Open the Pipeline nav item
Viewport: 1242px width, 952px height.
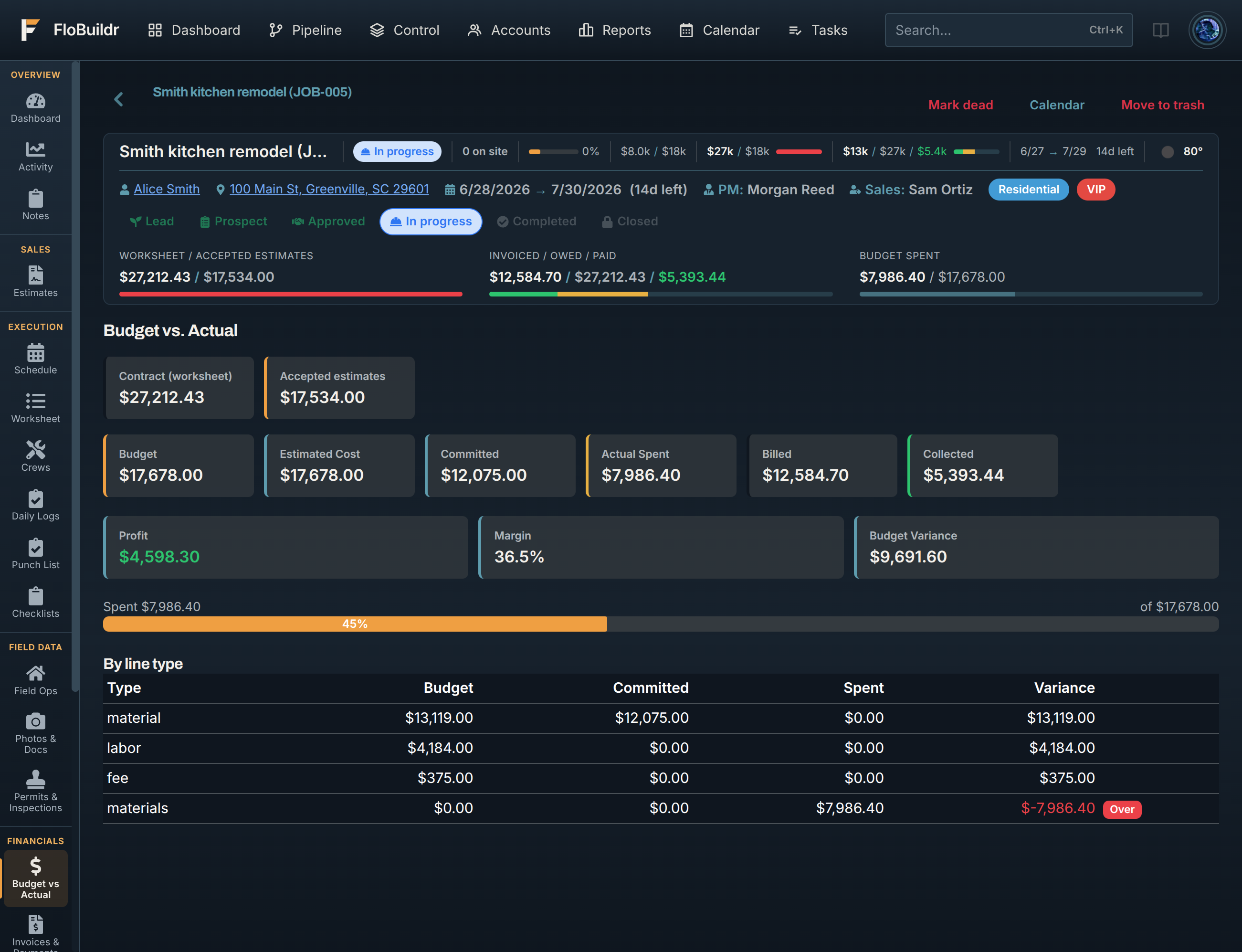305,30
